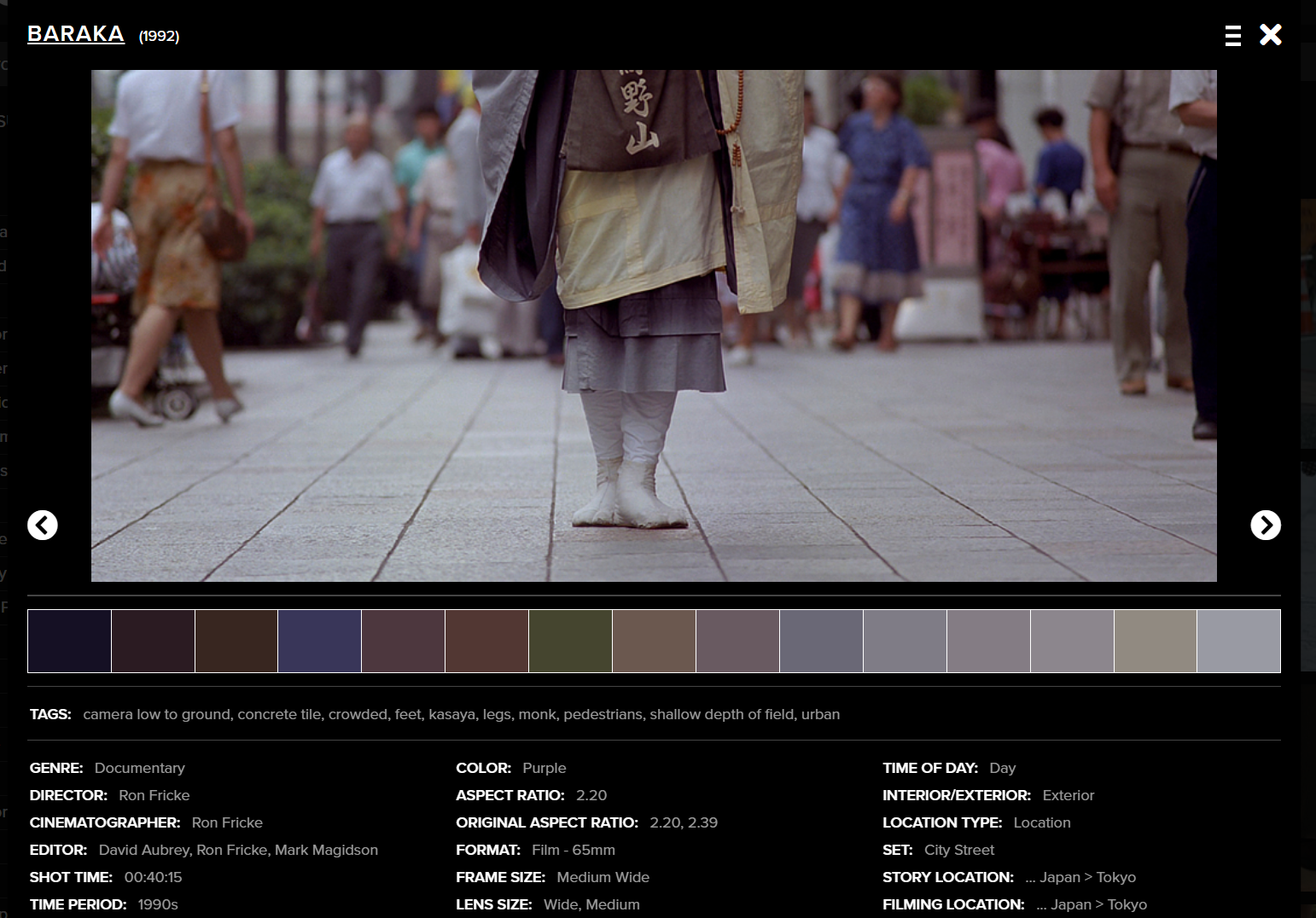The height and width of the screenshot is (918, 1316).
Task: Filter by time of day Day
Action: pyautogui.click(x=1003, y=768)
